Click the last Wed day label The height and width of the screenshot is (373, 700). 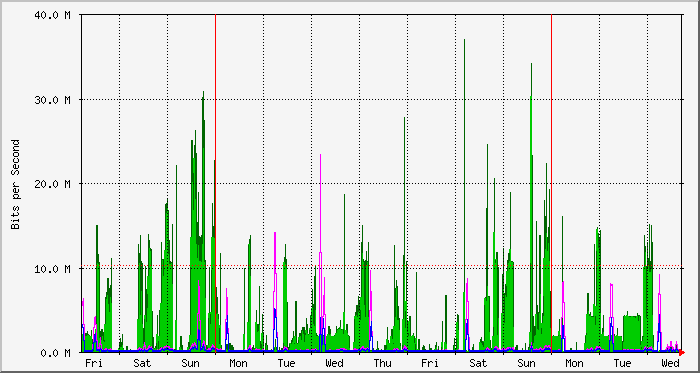(x=670, y=363)
